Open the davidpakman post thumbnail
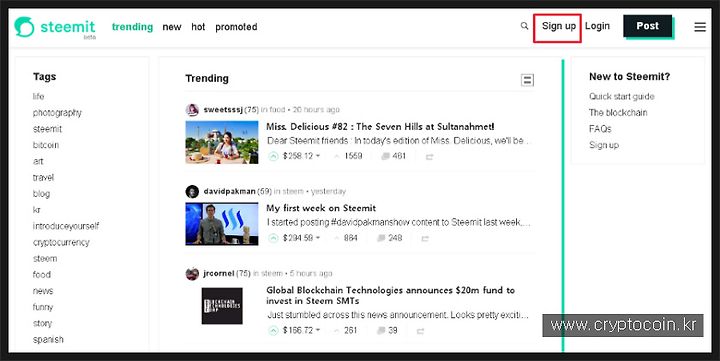 click(222, 224)
